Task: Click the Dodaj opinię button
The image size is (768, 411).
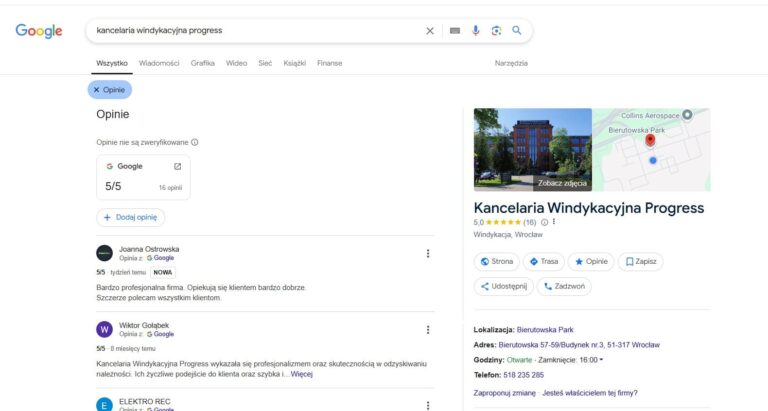Action: pos(131,217)
